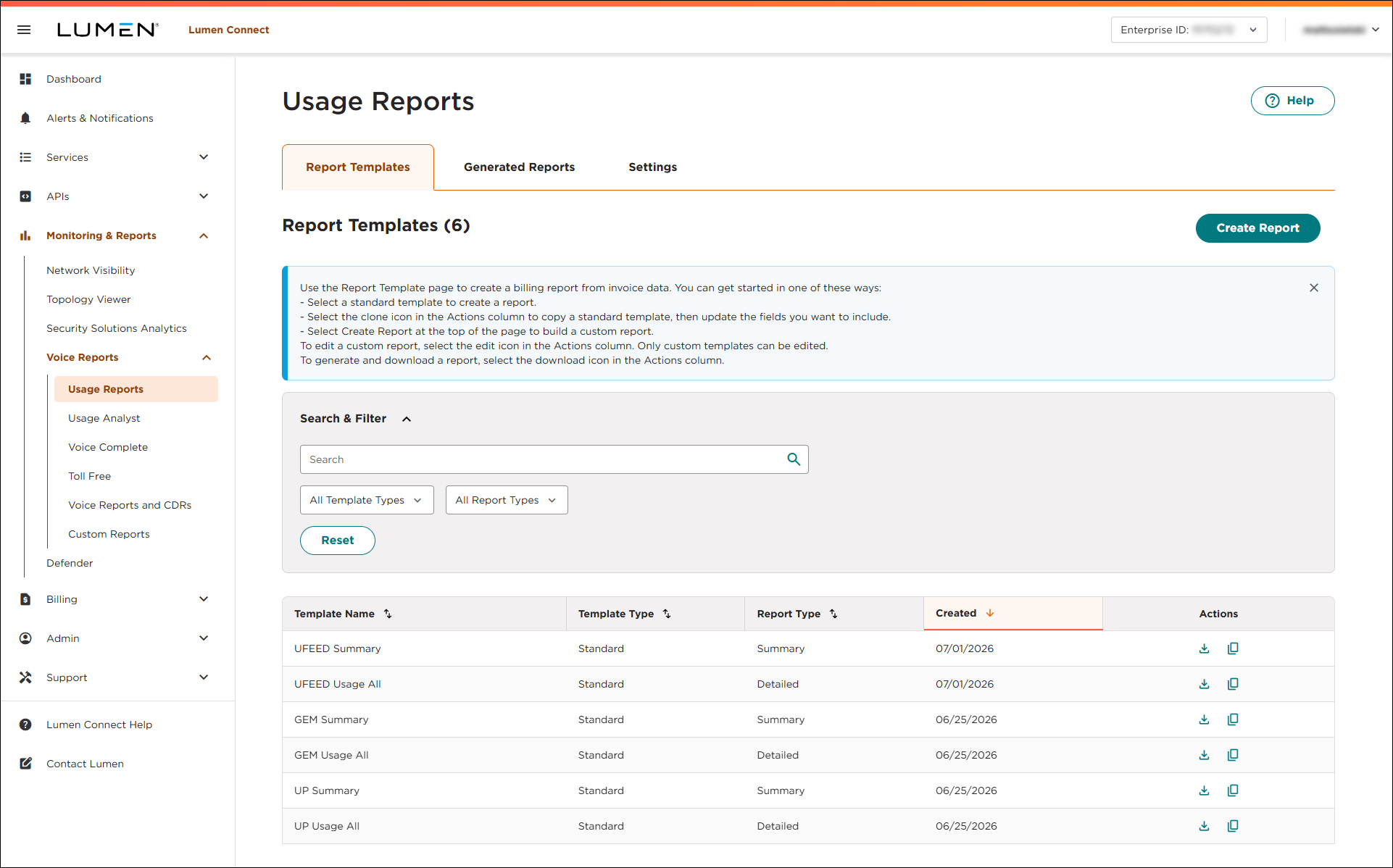The width and height of the screenshot is (1393, 868).
Task: Collapse the Voice Reports submenu
Action: (207, 357)
